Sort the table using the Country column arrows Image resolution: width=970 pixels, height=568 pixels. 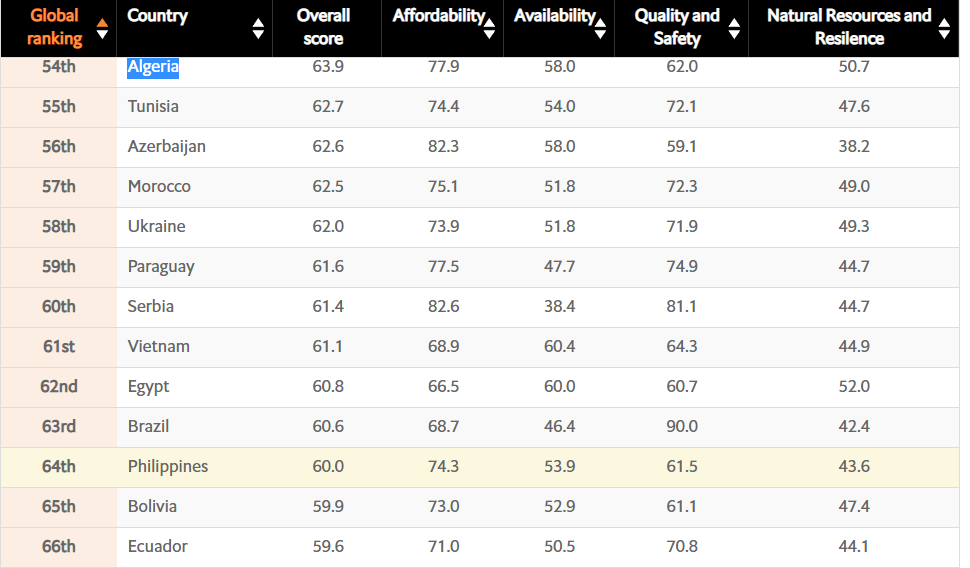[259, 28]
